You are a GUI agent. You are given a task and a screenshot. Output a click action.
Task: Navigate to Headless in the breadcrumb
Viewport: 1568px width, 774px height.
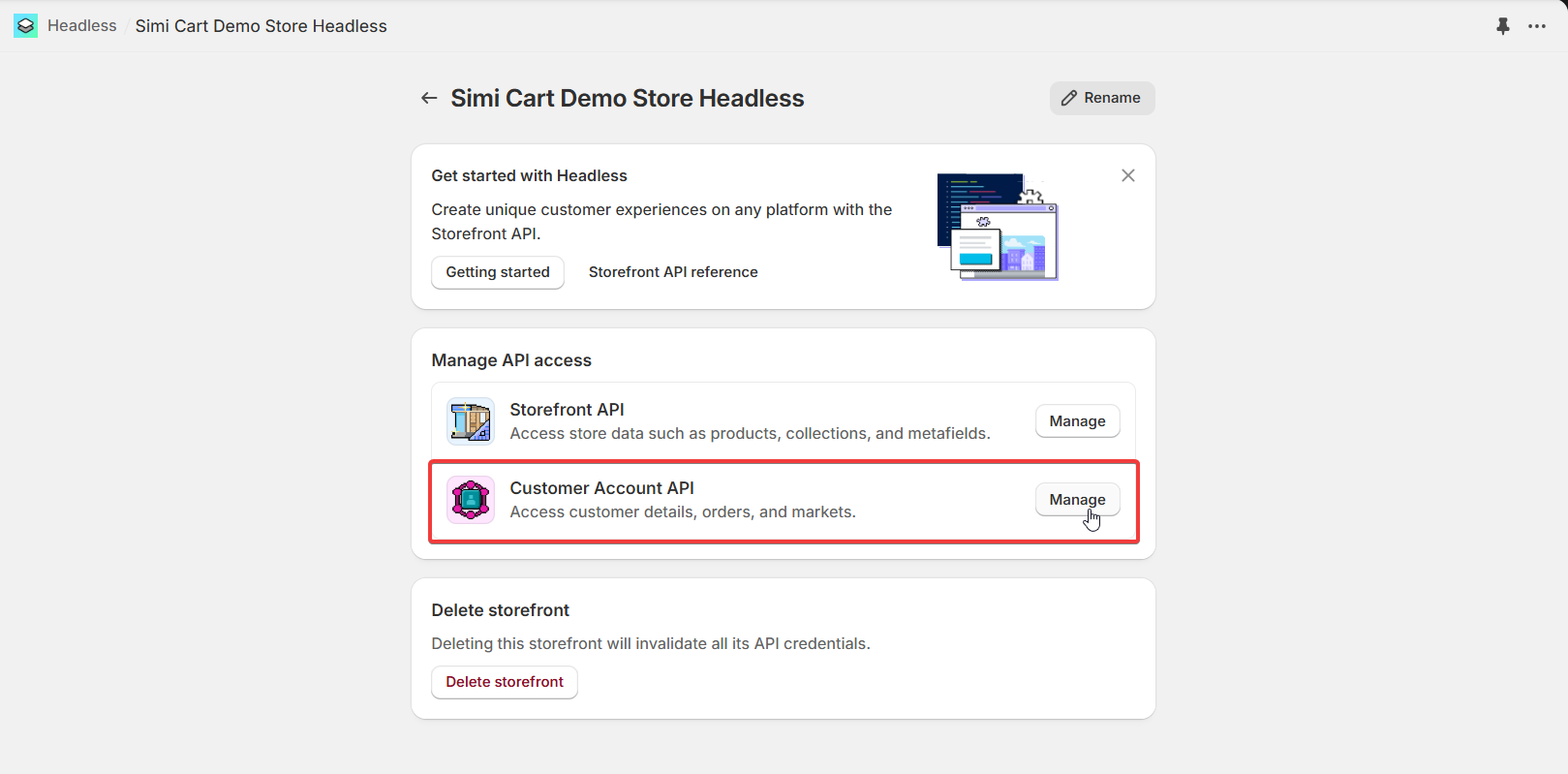[82, 26]
